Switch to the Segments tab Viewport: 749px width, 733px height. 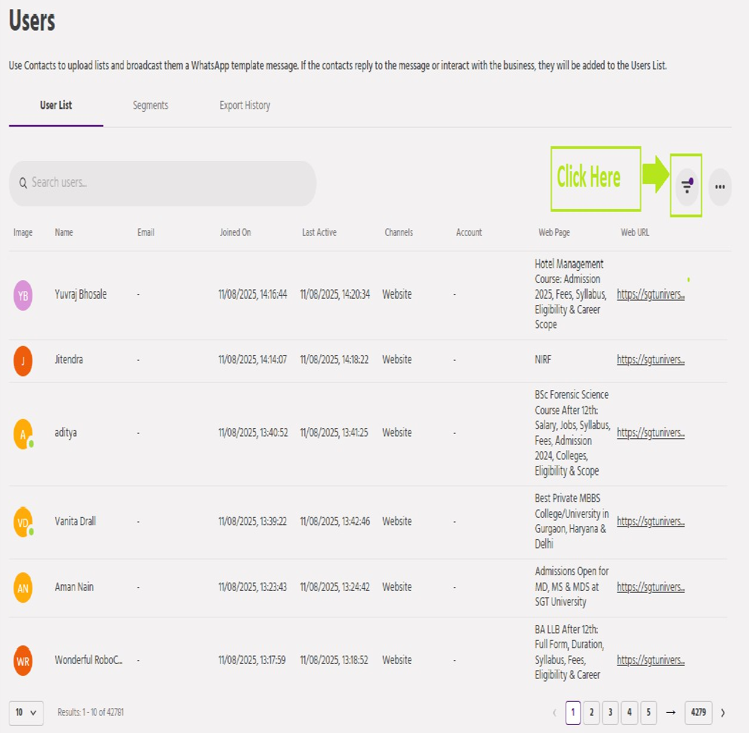150,106
